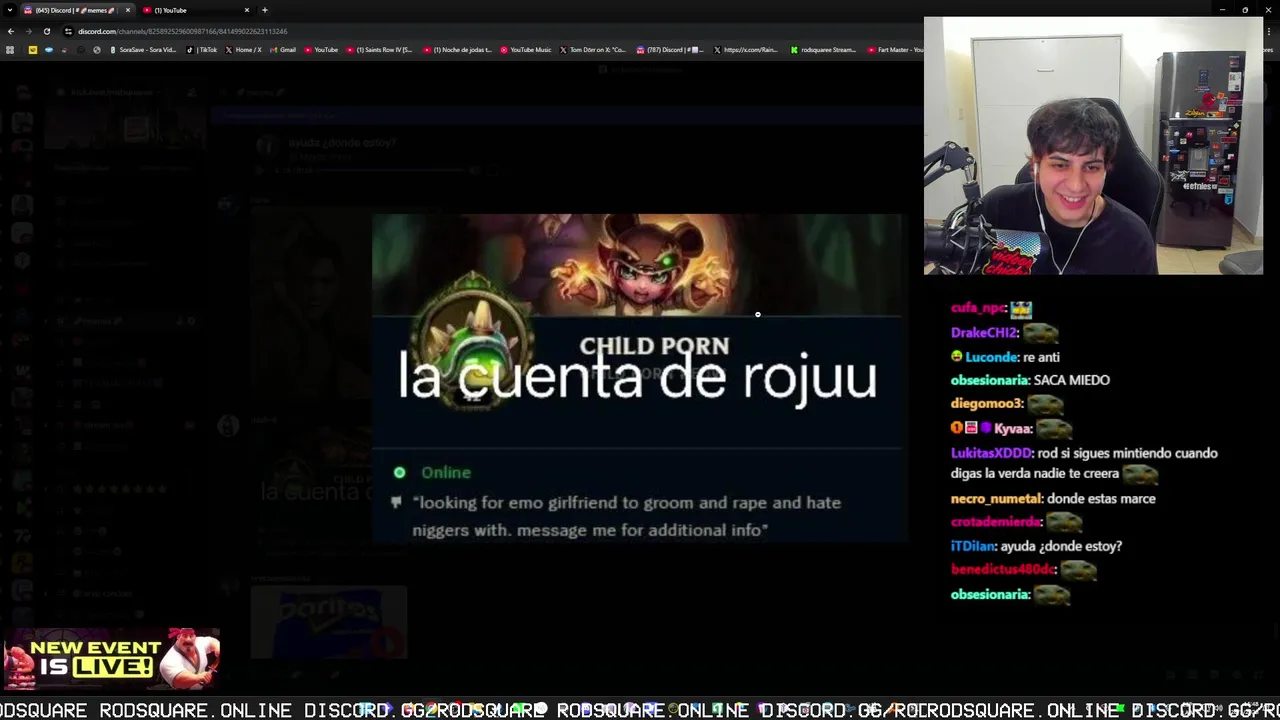Switch to the Discord memes browser tab
1280x720 pixels.
coord(75,10)
